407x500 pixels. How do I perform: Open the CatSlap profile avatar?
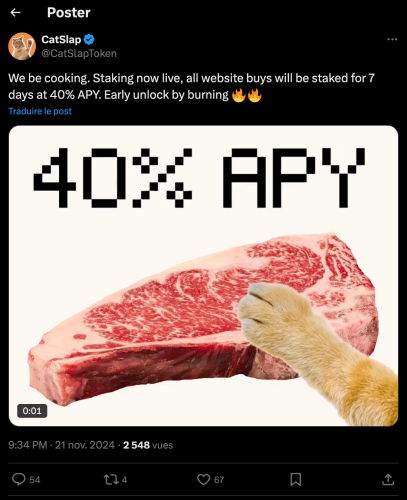22,46
